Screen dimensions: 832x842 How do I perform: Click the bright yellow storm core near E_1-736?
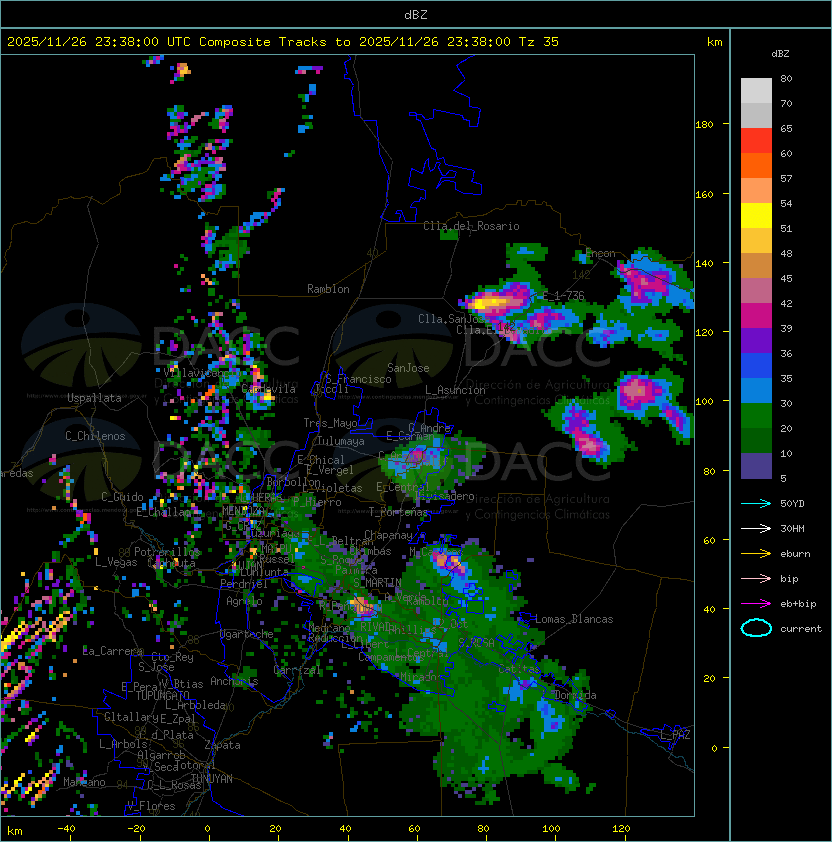[x=490, y=303]
